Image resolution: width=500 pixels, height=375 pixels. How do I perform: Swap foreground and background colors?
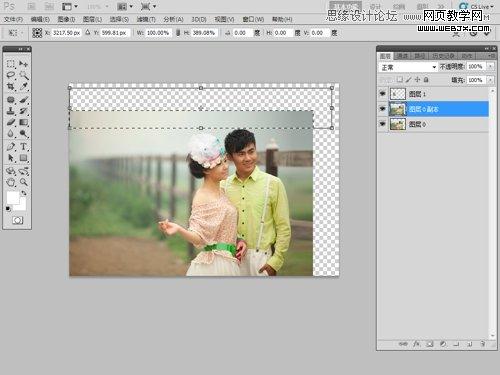(x=24, y=193)
